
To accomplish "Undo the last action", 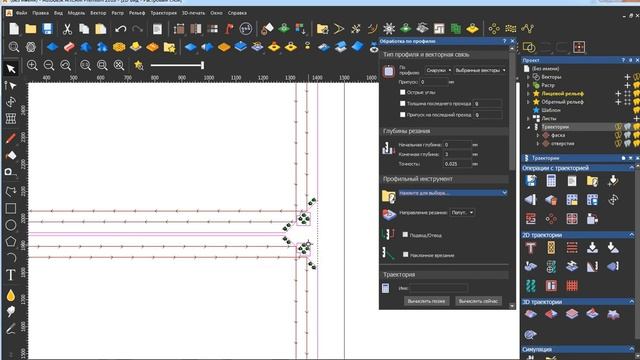I will [120, 29].
